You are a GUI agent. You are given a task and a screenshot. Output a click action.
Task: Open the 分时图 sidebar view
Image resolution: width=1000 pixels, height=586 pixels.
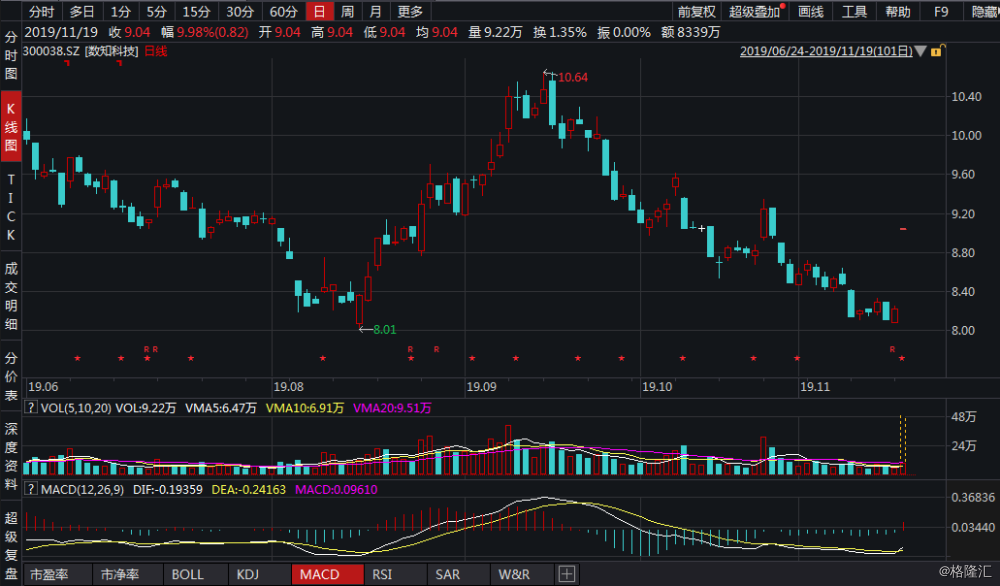pos(11,55)
